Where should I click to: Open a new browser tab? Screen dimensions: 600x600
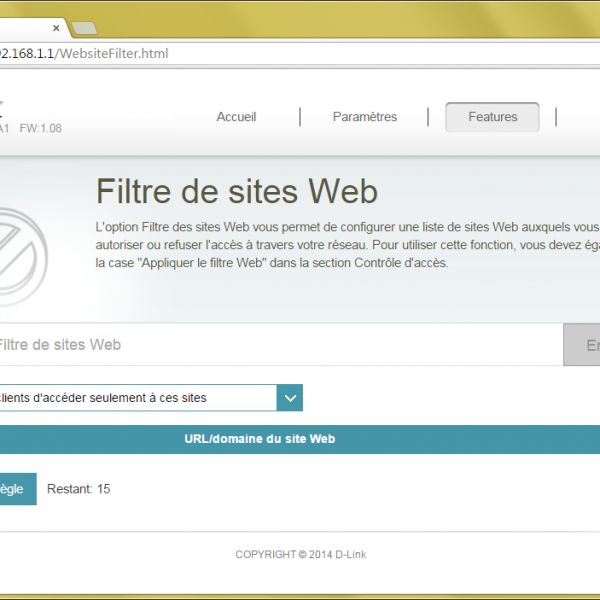click(84, 27)
